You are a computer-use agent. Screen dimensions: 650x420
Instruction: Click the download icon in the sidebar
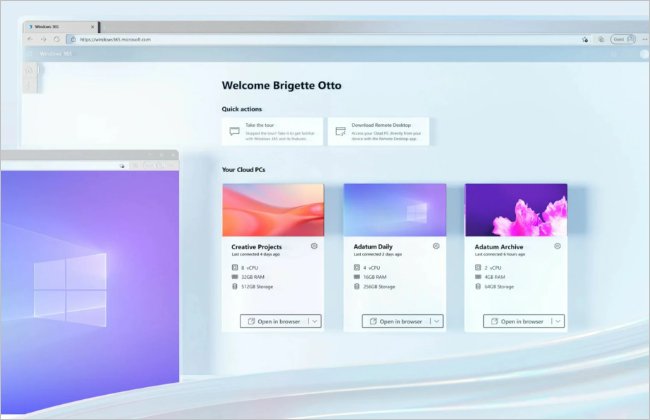click(29, 86)
